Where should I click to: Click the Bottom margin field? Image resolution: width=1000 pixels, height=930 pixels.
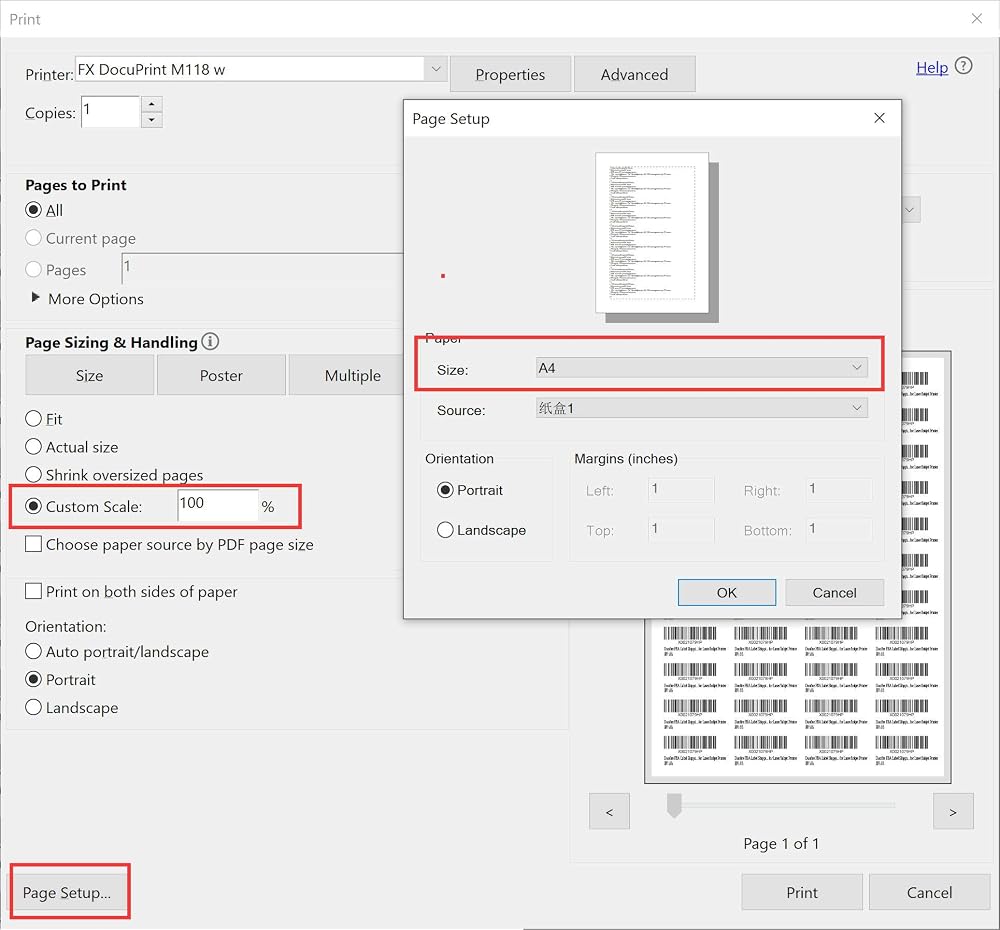point(839,529)
